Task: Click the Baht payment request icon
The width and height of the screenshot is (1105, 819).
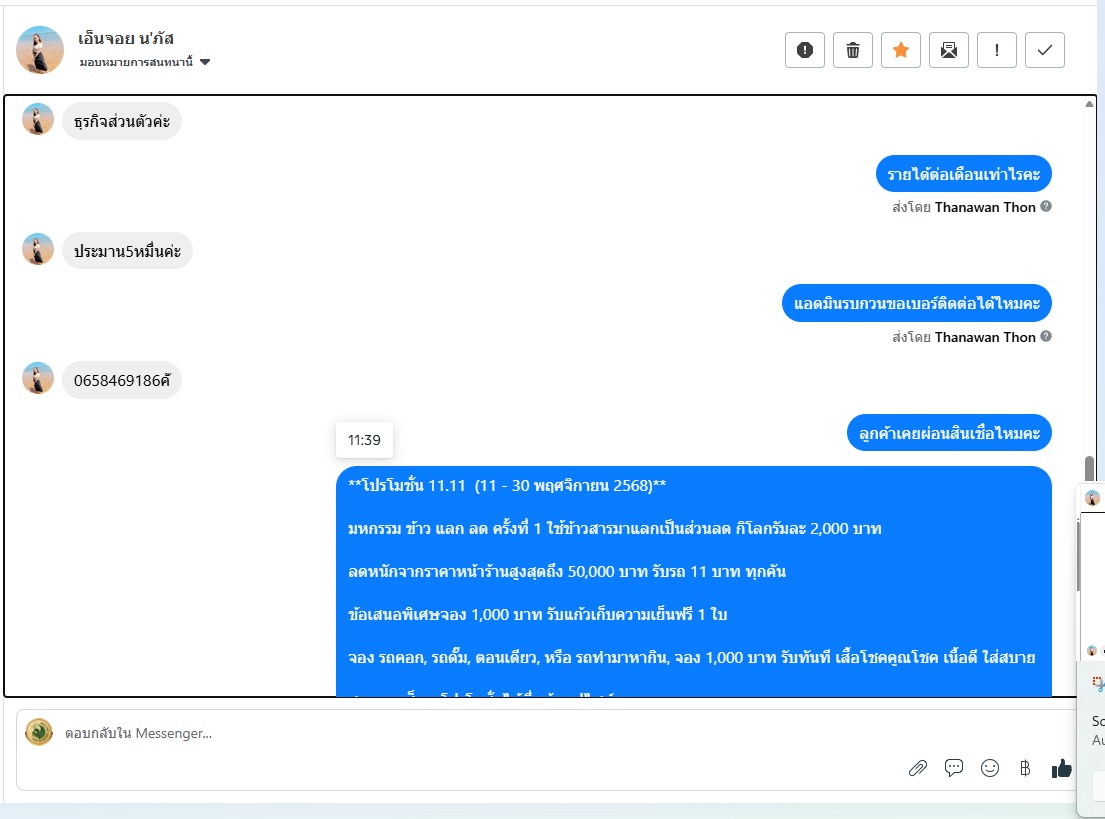Action: click(x=1025, y=768)
